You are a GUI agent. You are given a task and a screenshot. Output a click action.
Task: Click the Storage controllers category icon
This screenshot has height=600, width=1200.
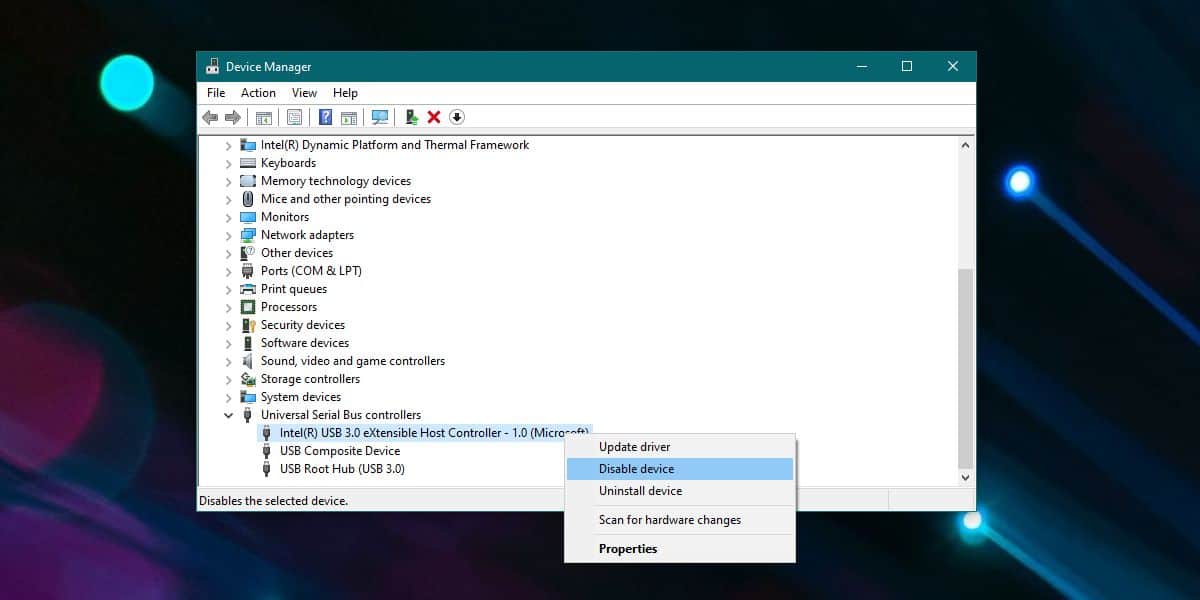click(248, 379)
